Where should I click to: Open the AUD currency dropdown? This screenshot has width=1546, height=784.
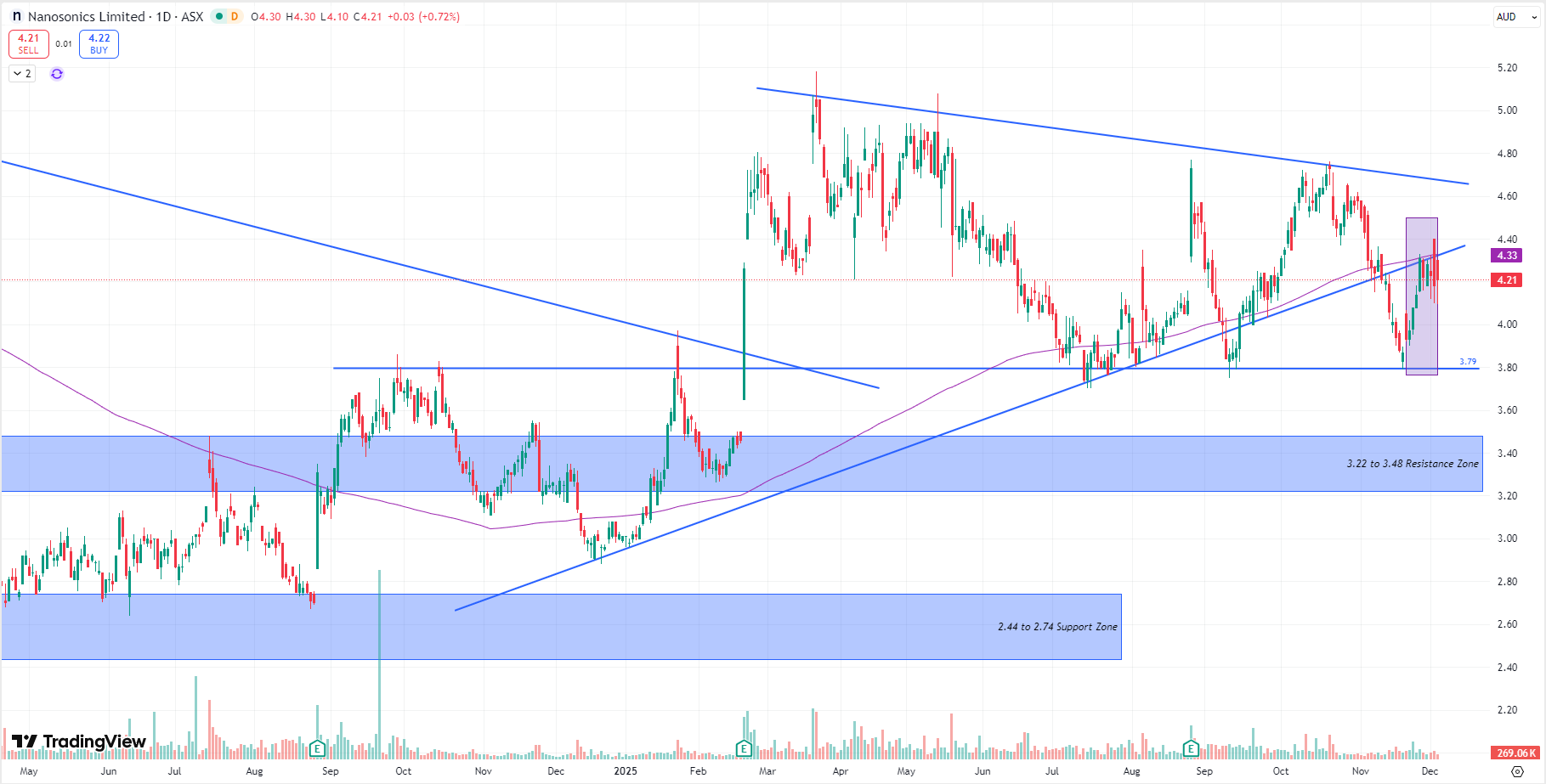tap(1516, 17)
